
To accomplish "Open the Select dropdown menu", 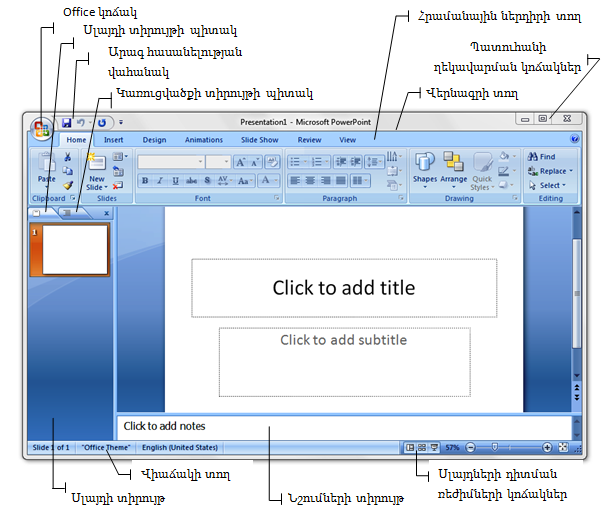I will (x=547, y=186).
